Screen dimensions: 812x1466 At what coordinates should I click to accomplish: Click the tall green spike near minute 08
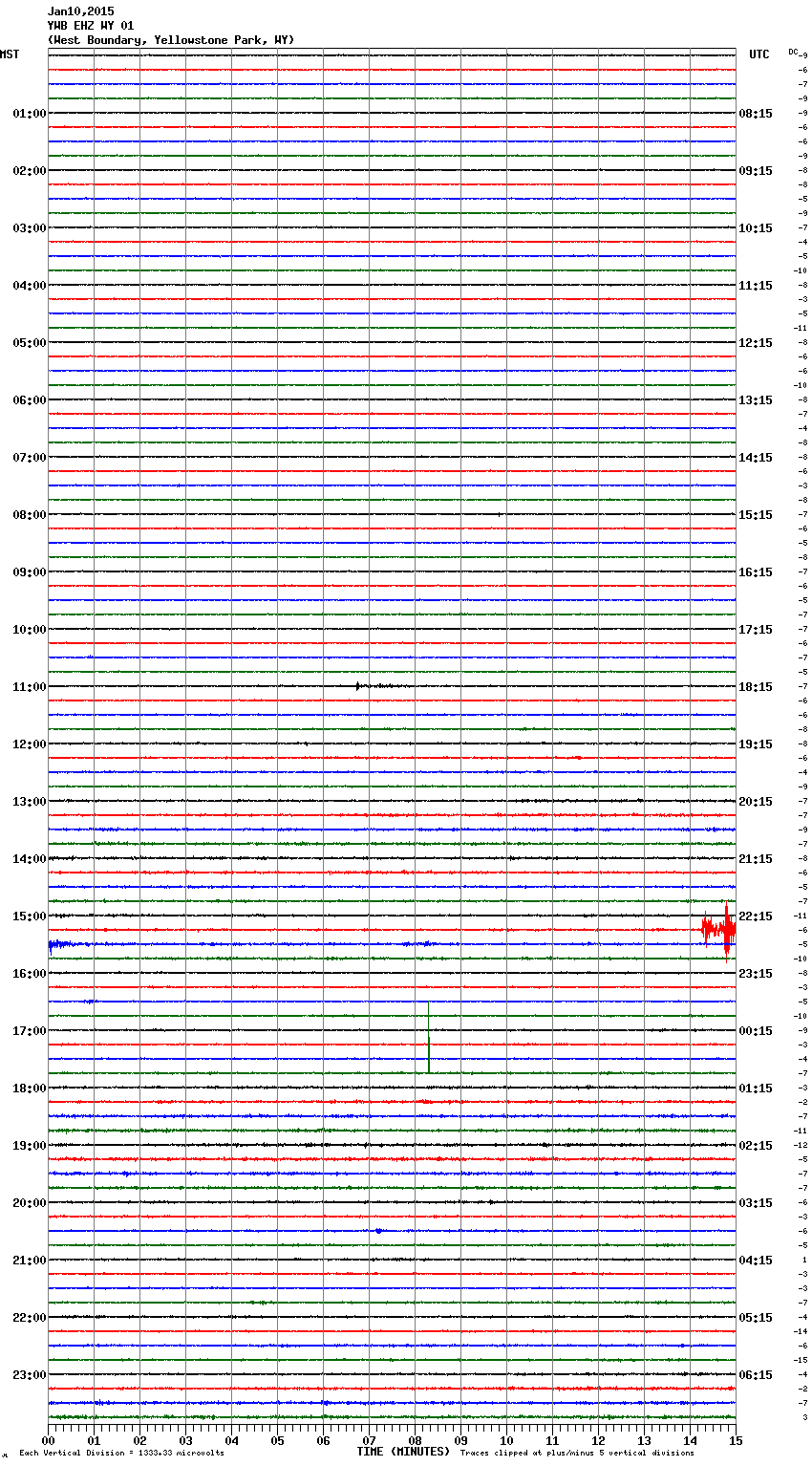click(x=429, y=1037)
